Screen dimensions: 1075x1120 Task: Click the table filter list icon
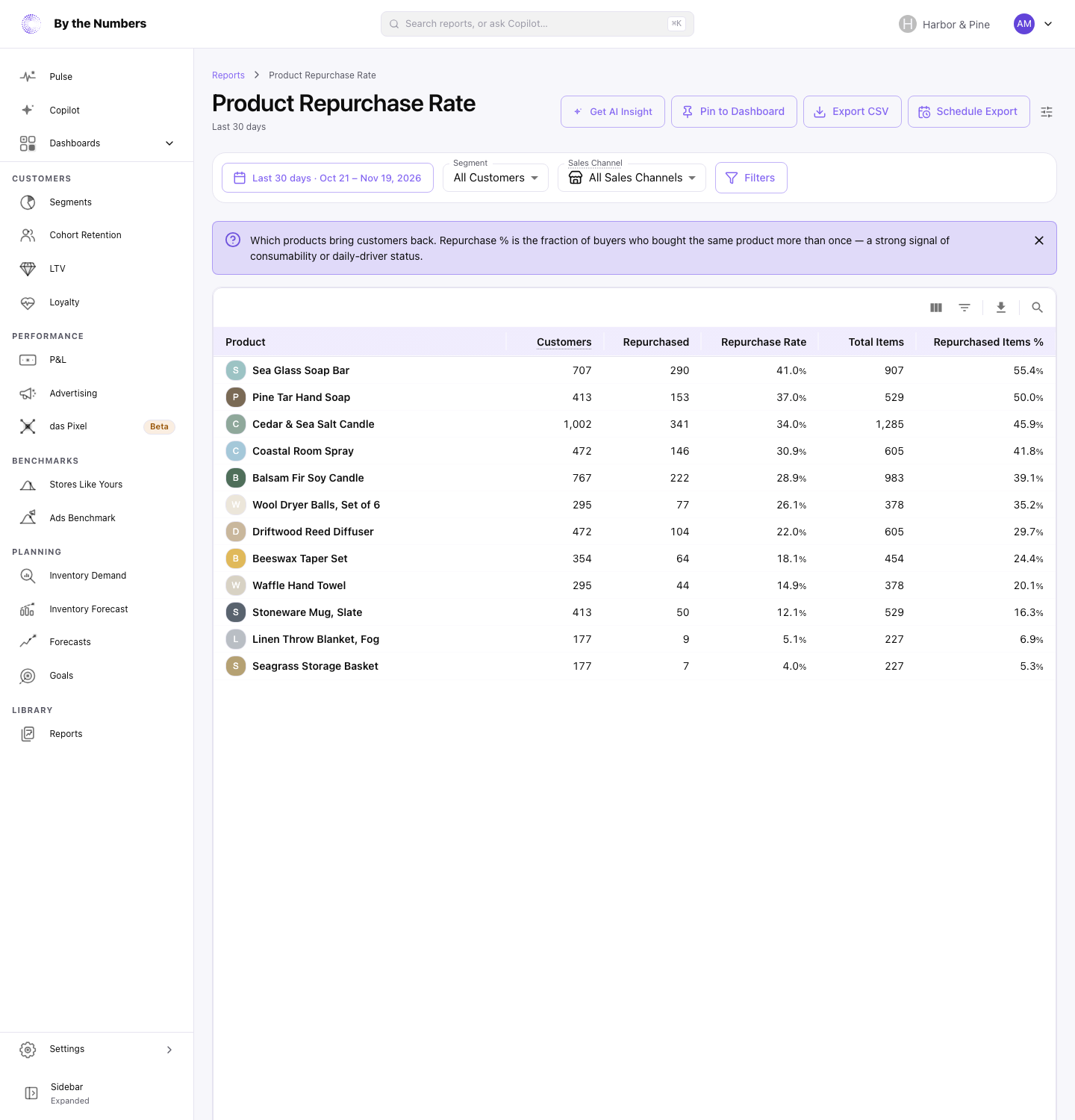[965, 308]
